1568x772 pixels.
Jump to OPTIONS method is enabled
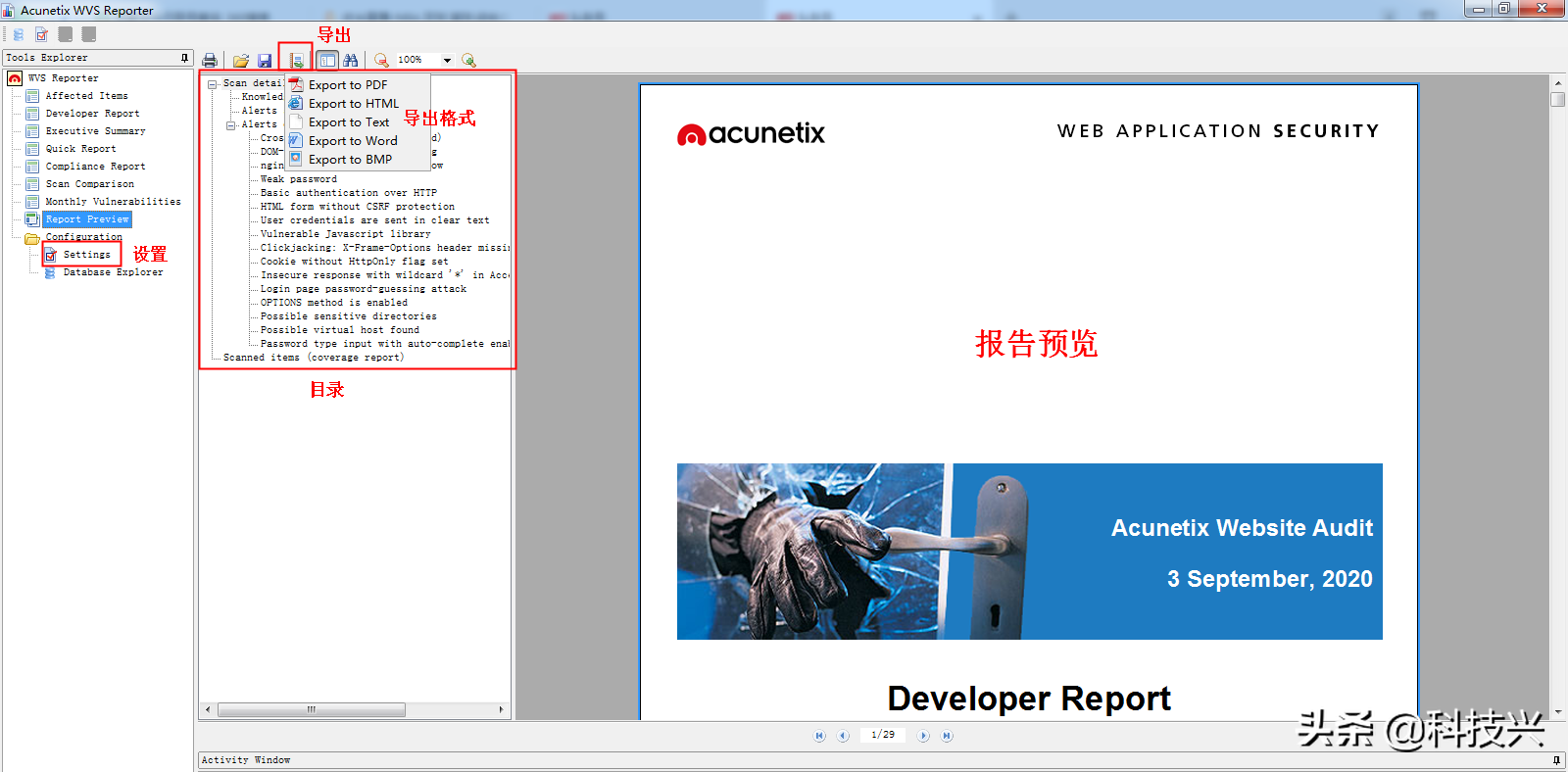pos(333,303)
